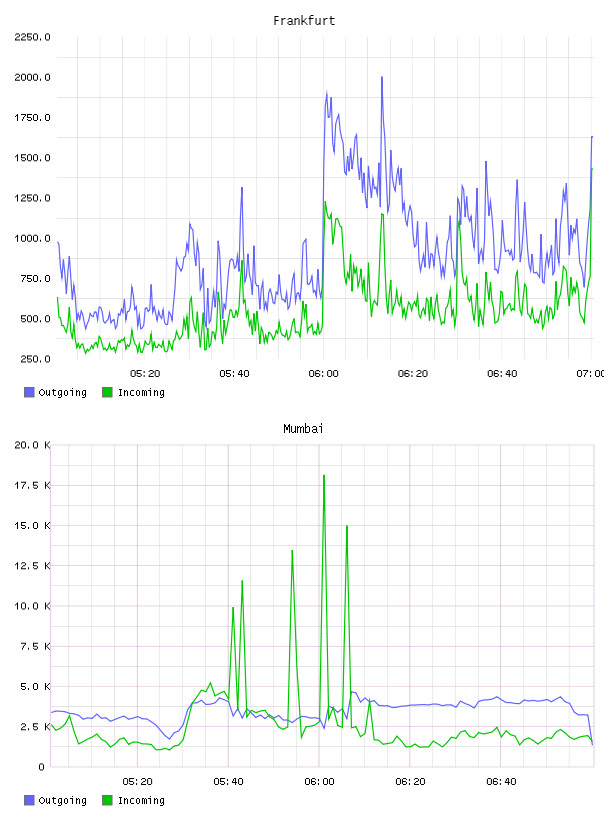Click the 1000.0 axis label in Frankfurt chart
The height and width of the screenshot is (816, 608).
tap(32, 238)
